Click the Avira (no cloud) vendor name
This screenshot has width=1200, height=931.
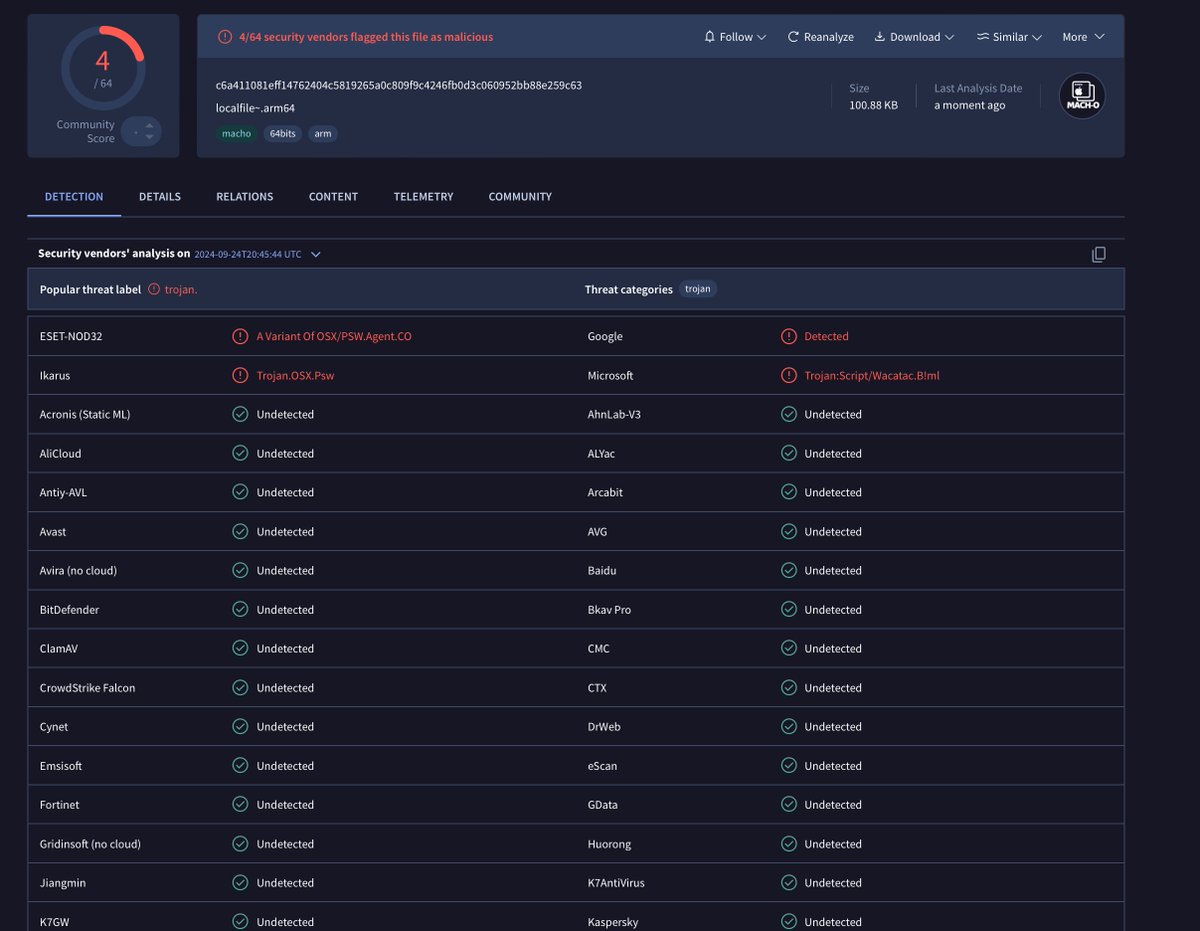coord(78,571)
